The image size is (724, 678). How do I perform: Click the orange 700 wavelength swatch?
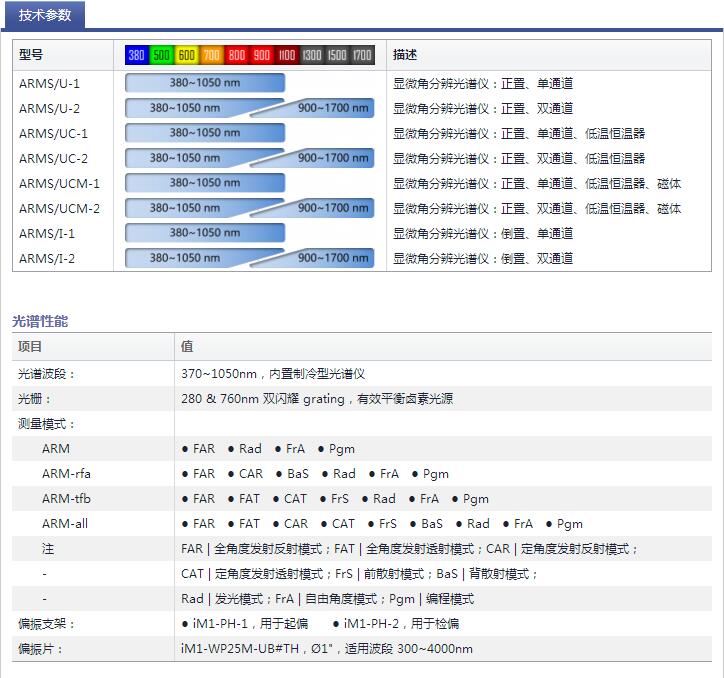point(211,55)
